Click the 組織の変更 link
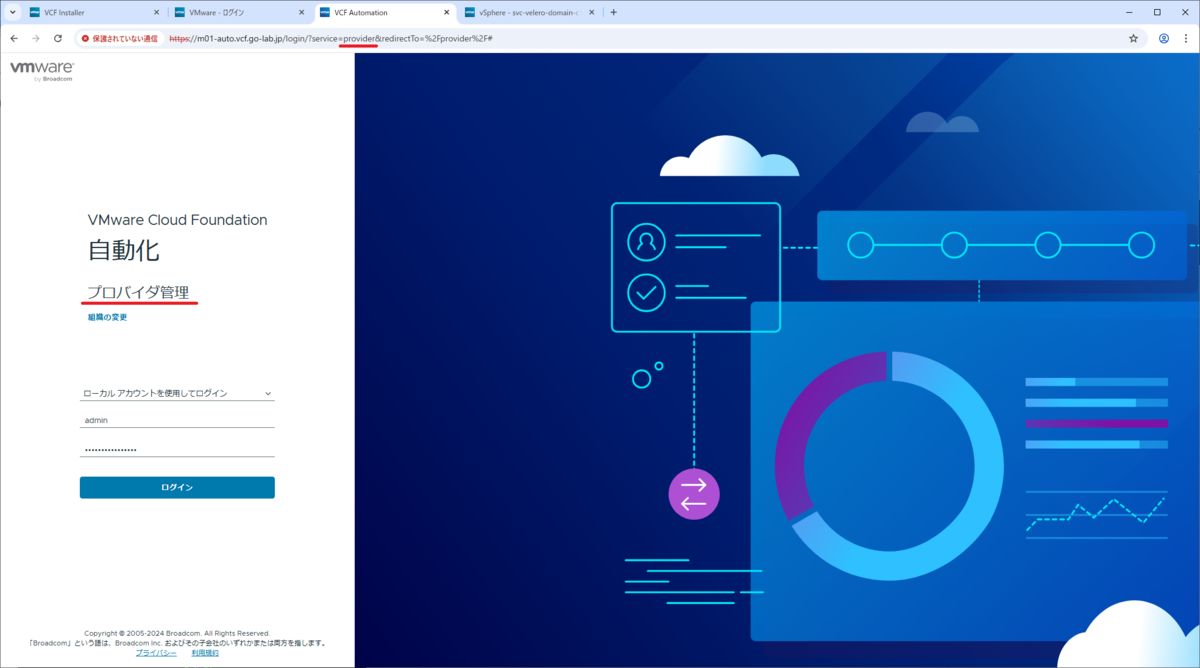The image size is (1200, 668). coord(107,317)
